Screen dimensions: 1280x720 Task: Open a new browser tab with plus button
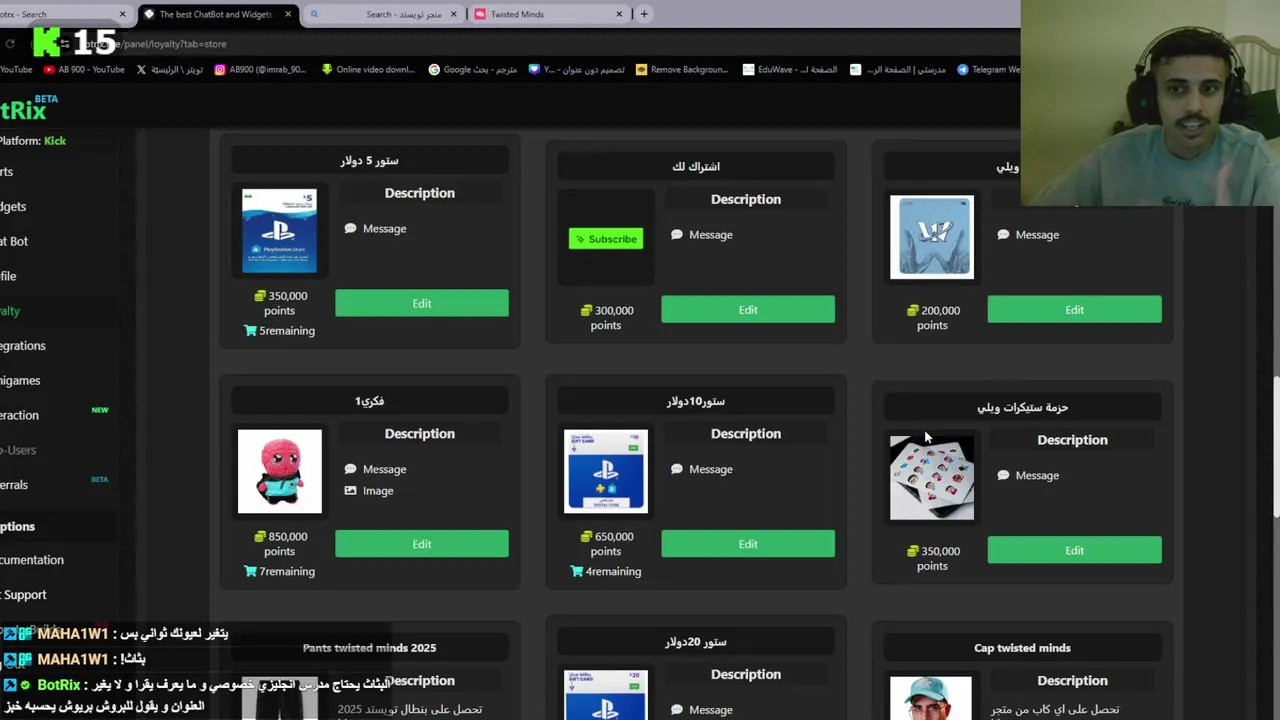click(644, 14)
